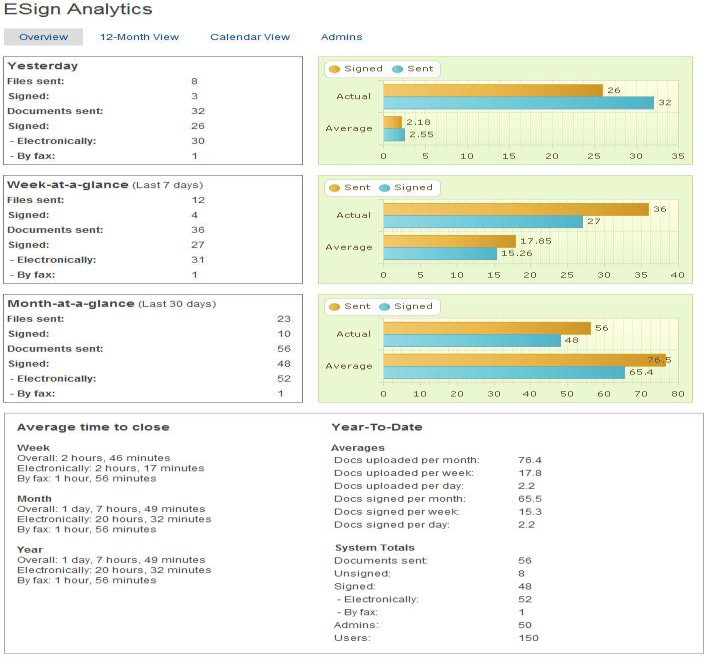Click Week-at-a-glance Files sent value 12
Viewport: 707px width, 660px height.
[x=198, y=200]
